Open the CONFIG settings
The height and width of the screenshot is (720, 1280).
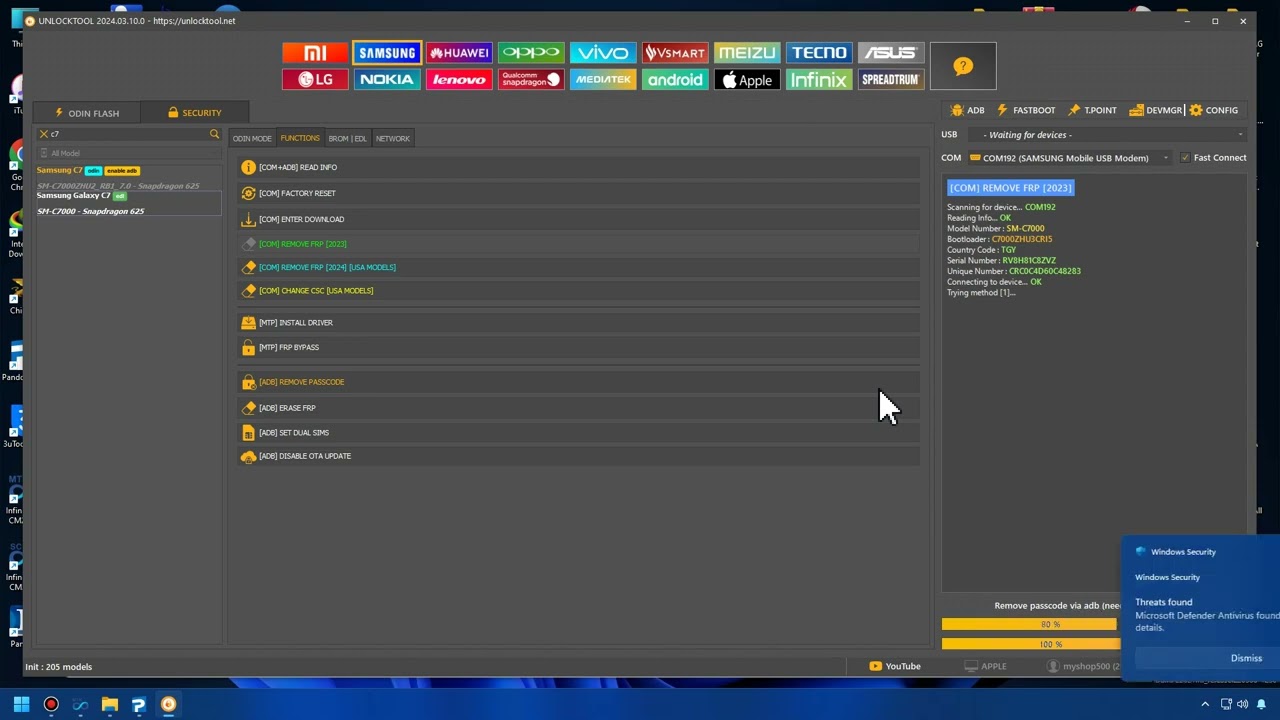point(1213,110)
